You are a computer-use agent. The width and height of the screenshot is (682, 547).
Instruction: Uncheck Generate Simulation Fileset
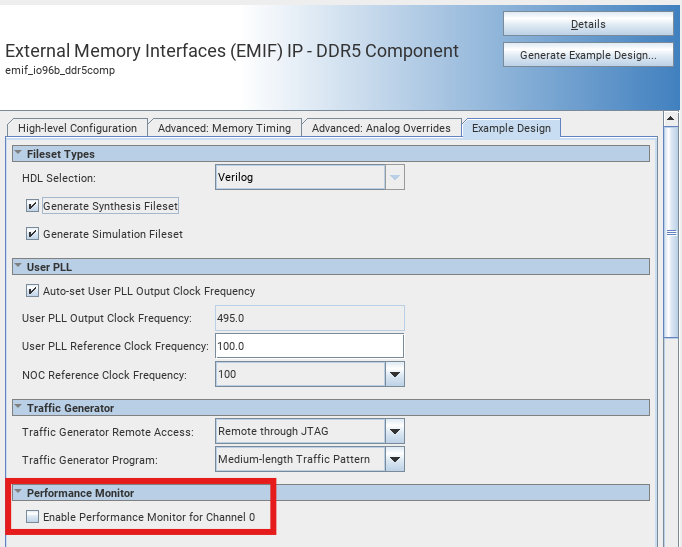pyautogui.click(x=33, y=234)
